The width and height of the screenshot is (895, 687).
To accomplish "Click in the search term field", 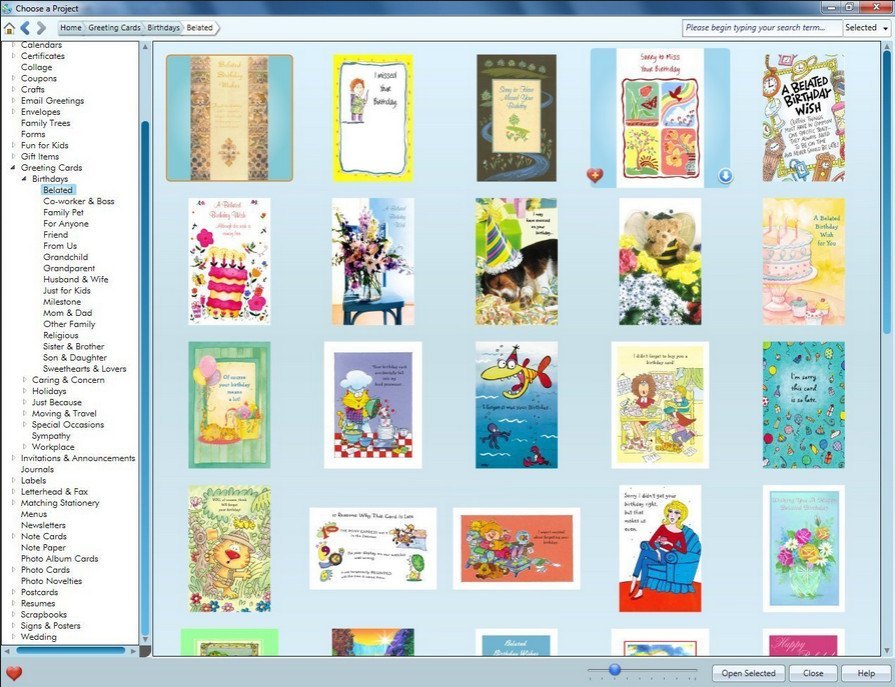I will 762,28.
